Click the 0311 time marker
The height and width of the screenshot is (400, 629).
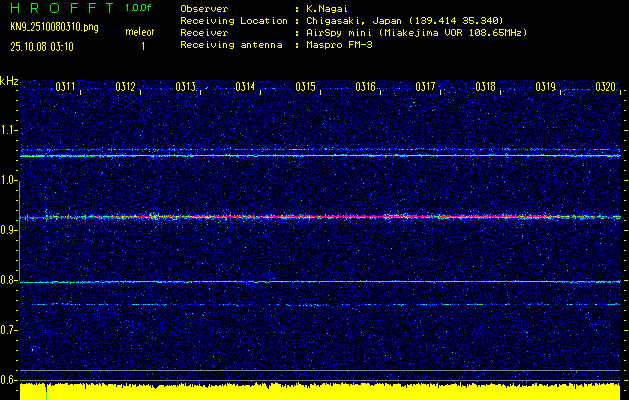pyautogui.click(x=66, y=87)
